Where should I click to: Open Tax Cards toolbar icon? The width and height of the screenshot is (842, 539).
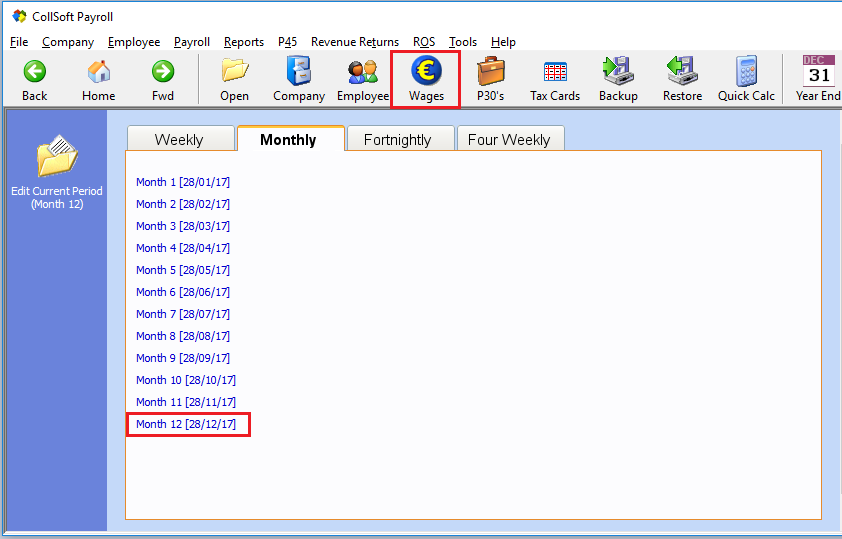point(555,72)
